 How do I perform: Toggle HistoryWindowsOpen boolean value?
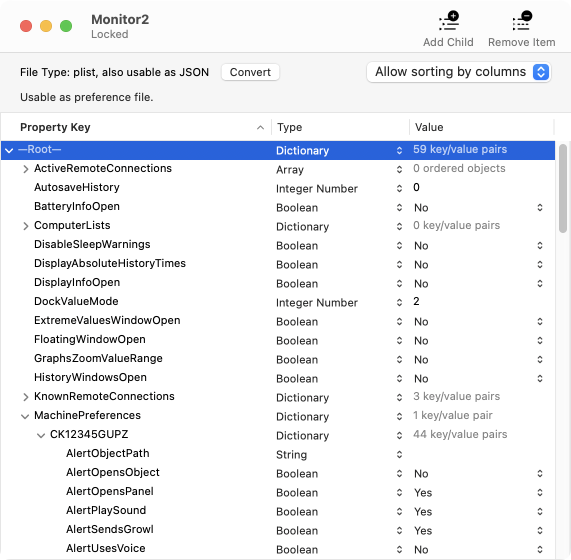coord(540,378)
